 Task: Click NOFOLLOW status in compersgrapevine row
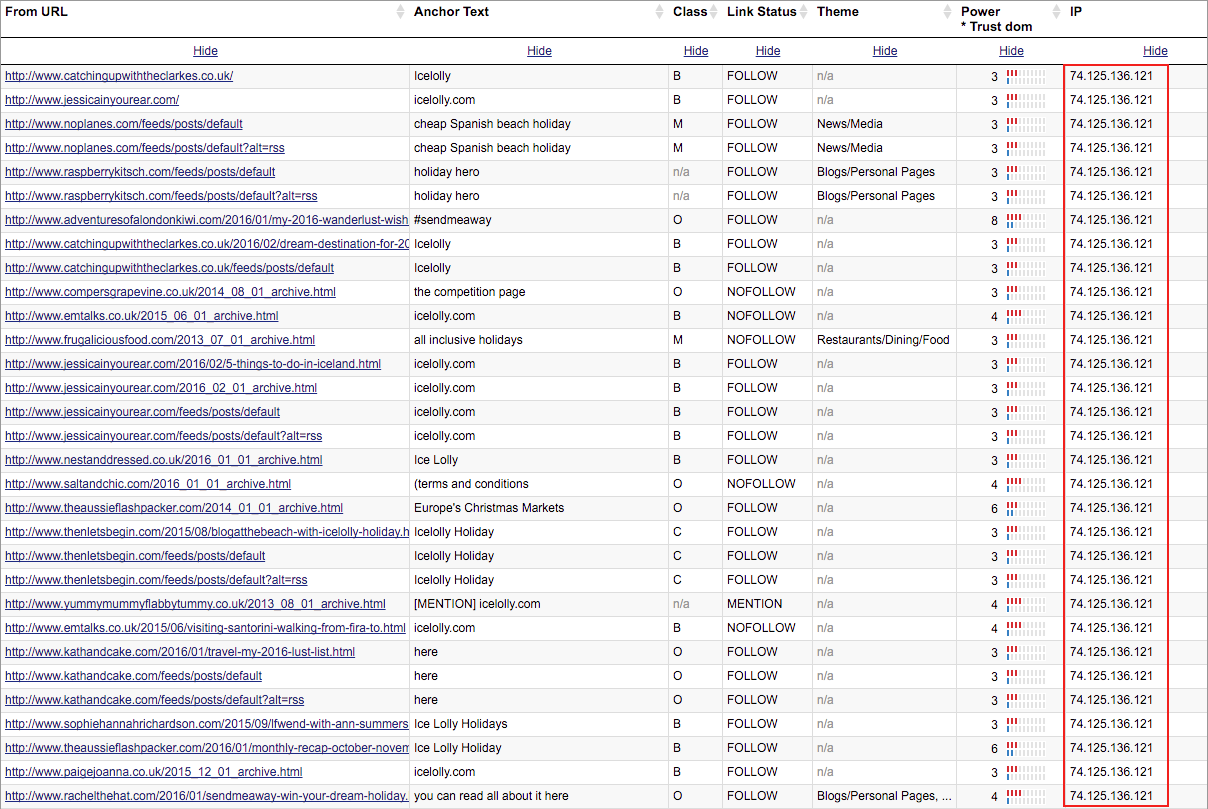[x=762, y=292]
